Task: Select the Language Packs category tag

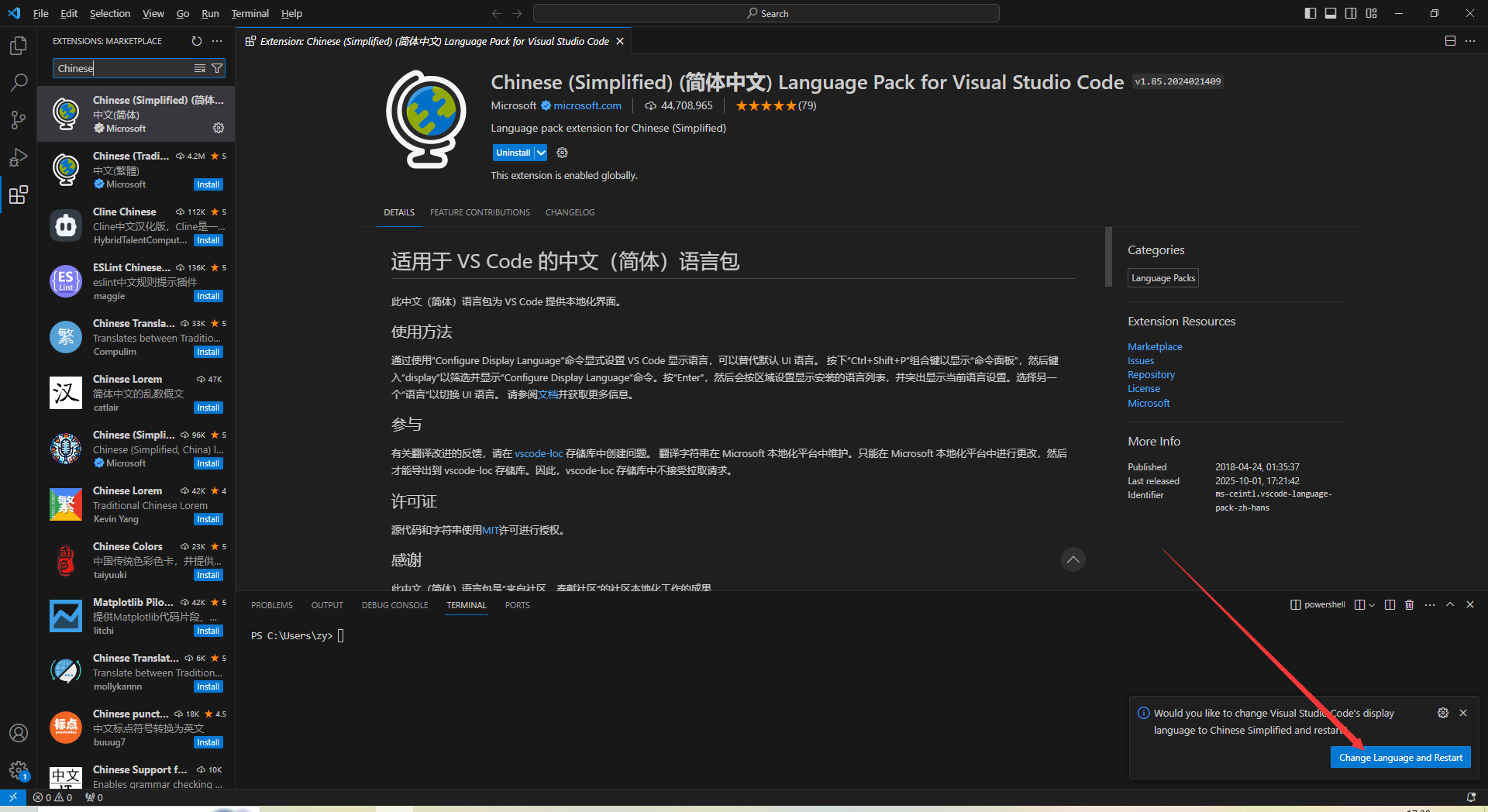Action: (1163, 278)
